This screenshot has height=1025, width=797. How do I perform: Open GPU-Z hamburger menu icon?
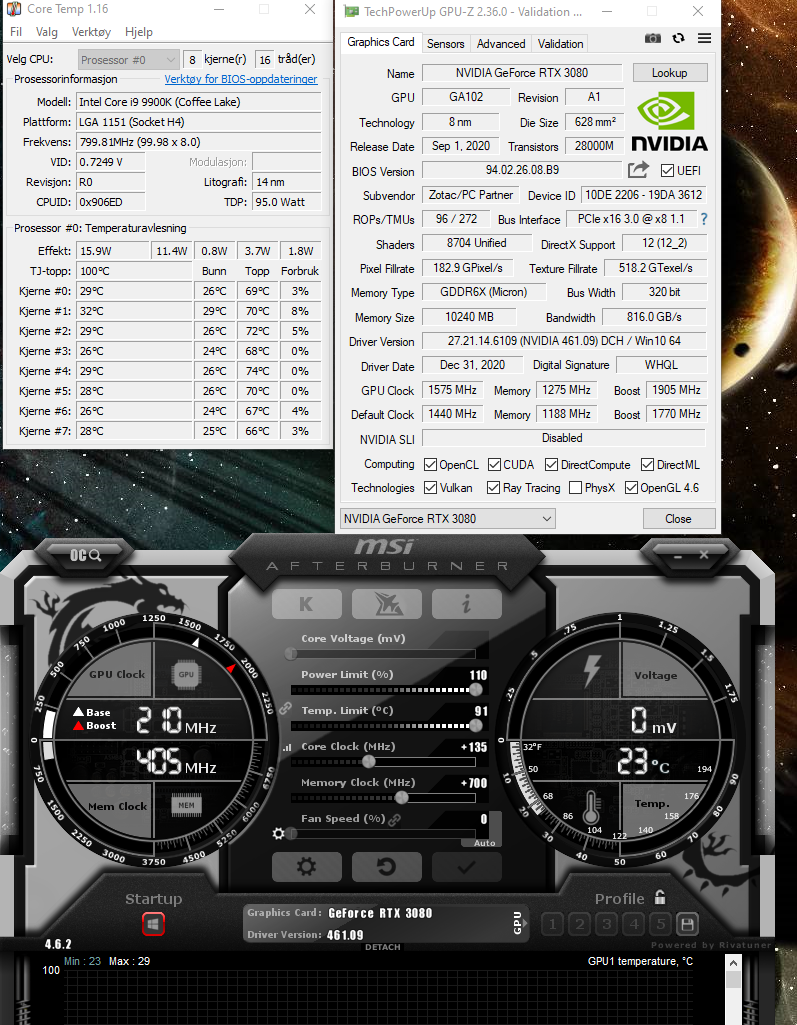tap(704, 38)
